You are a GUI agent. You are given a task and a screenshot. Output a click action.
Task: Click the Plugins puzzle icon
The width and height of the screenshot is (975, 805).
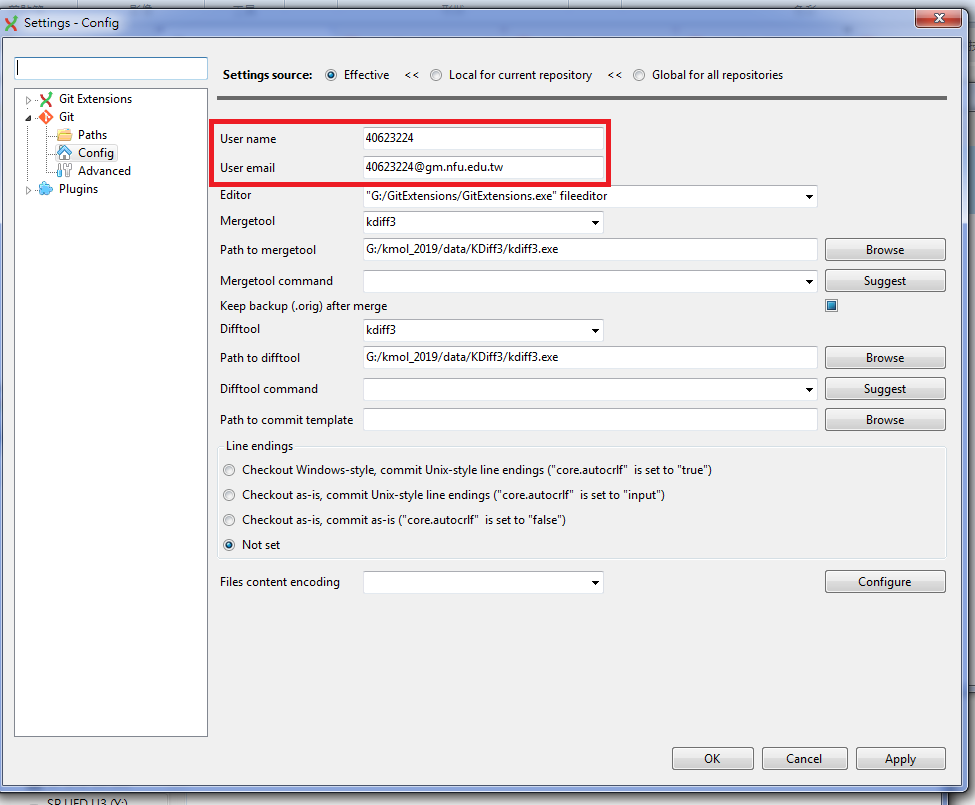46,189
